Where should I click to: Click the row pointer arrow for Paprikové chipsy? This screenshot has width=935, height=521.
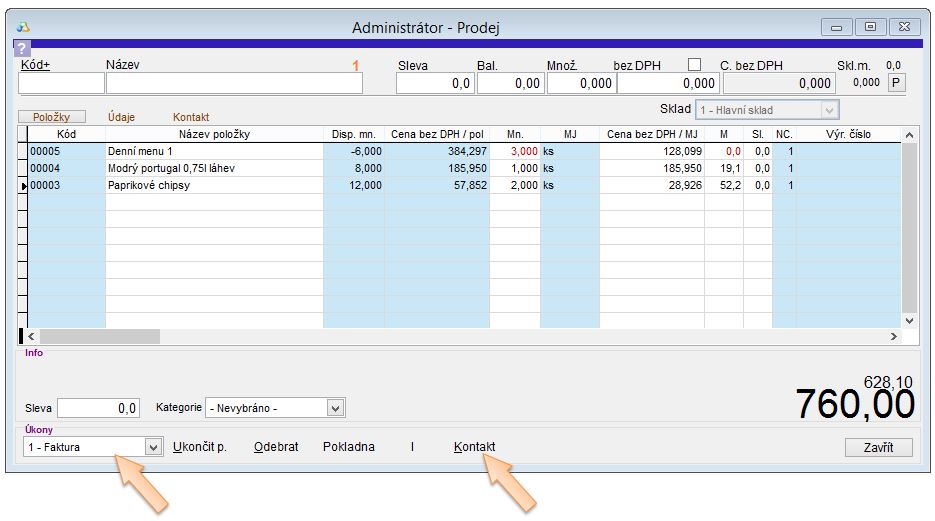24,185
